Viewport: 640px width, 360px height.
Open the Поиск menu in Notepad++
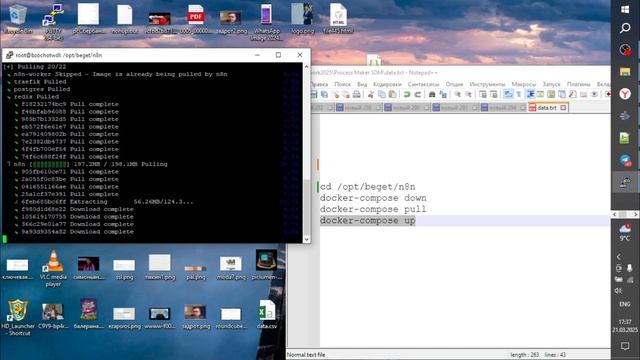click(342, 84)
